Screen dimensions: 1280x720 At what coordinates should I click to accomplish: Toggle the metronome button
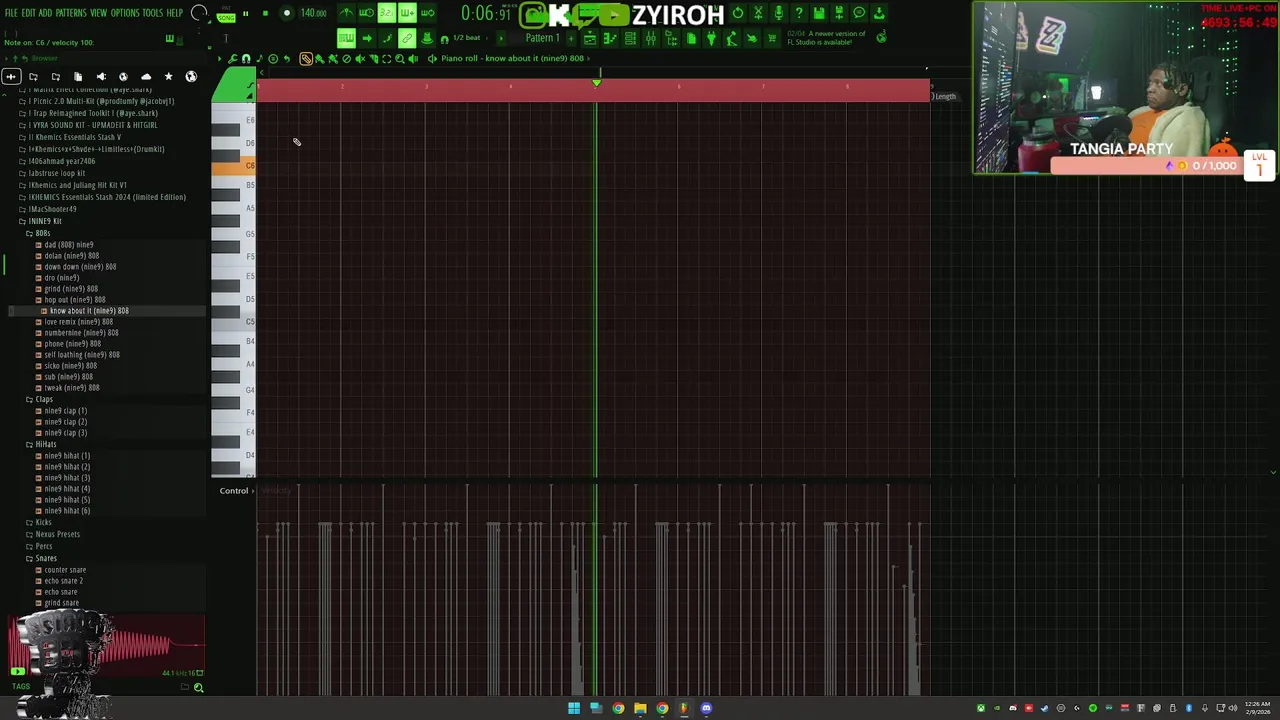click(347, 13)
